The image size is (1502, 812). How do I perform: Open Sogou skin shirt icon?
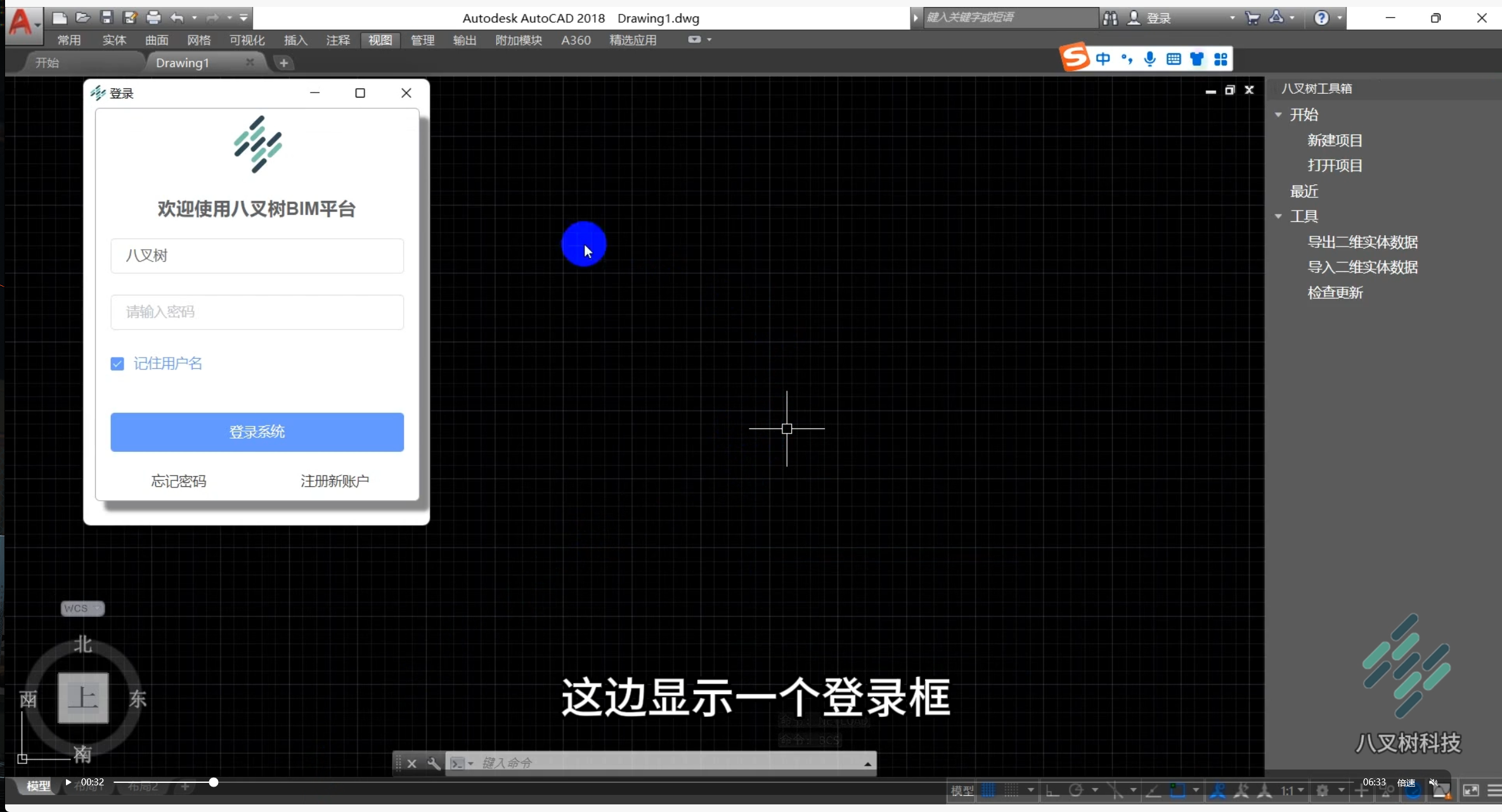click(1197, 59)
